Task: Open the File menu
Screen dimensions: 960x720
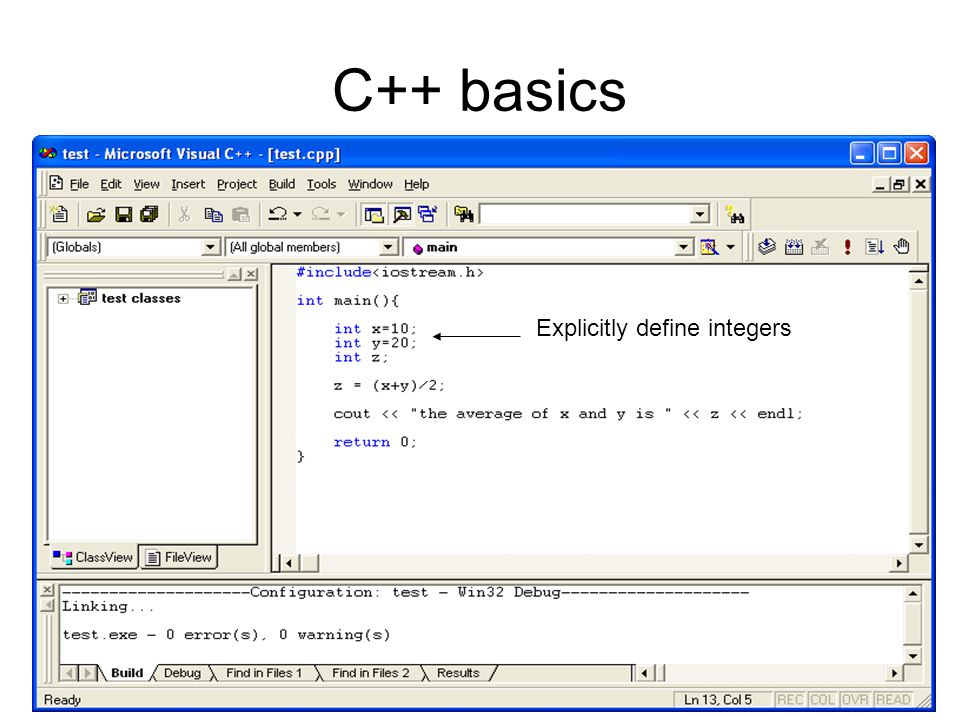Action: click(x=79, y=184)
